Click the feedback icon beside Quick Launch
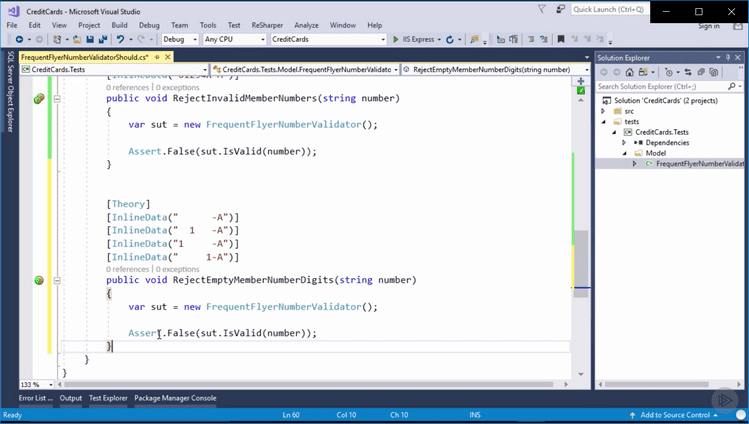The width and height of the screenshot is (749, 424). [560, 9]
